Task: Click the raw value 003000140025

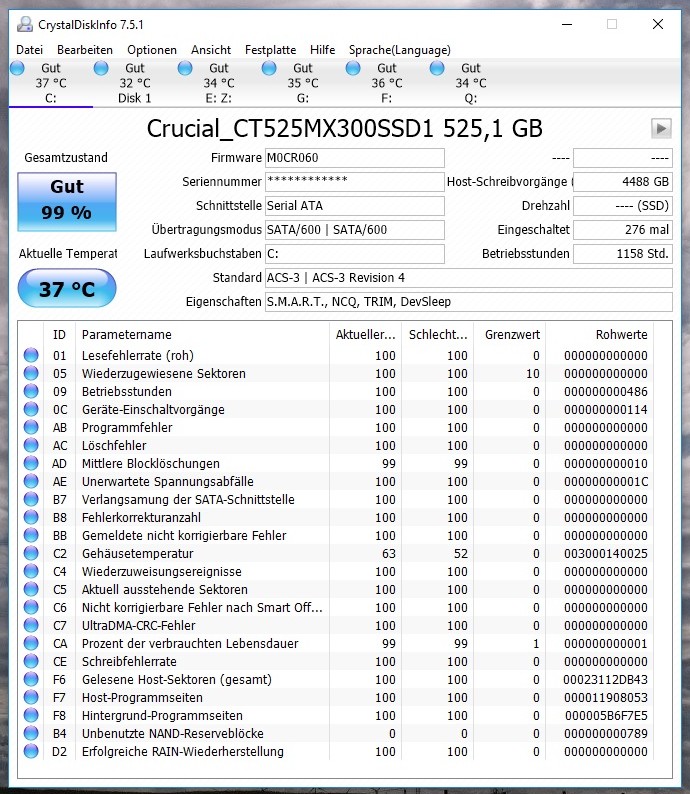Action: [605, 553]
